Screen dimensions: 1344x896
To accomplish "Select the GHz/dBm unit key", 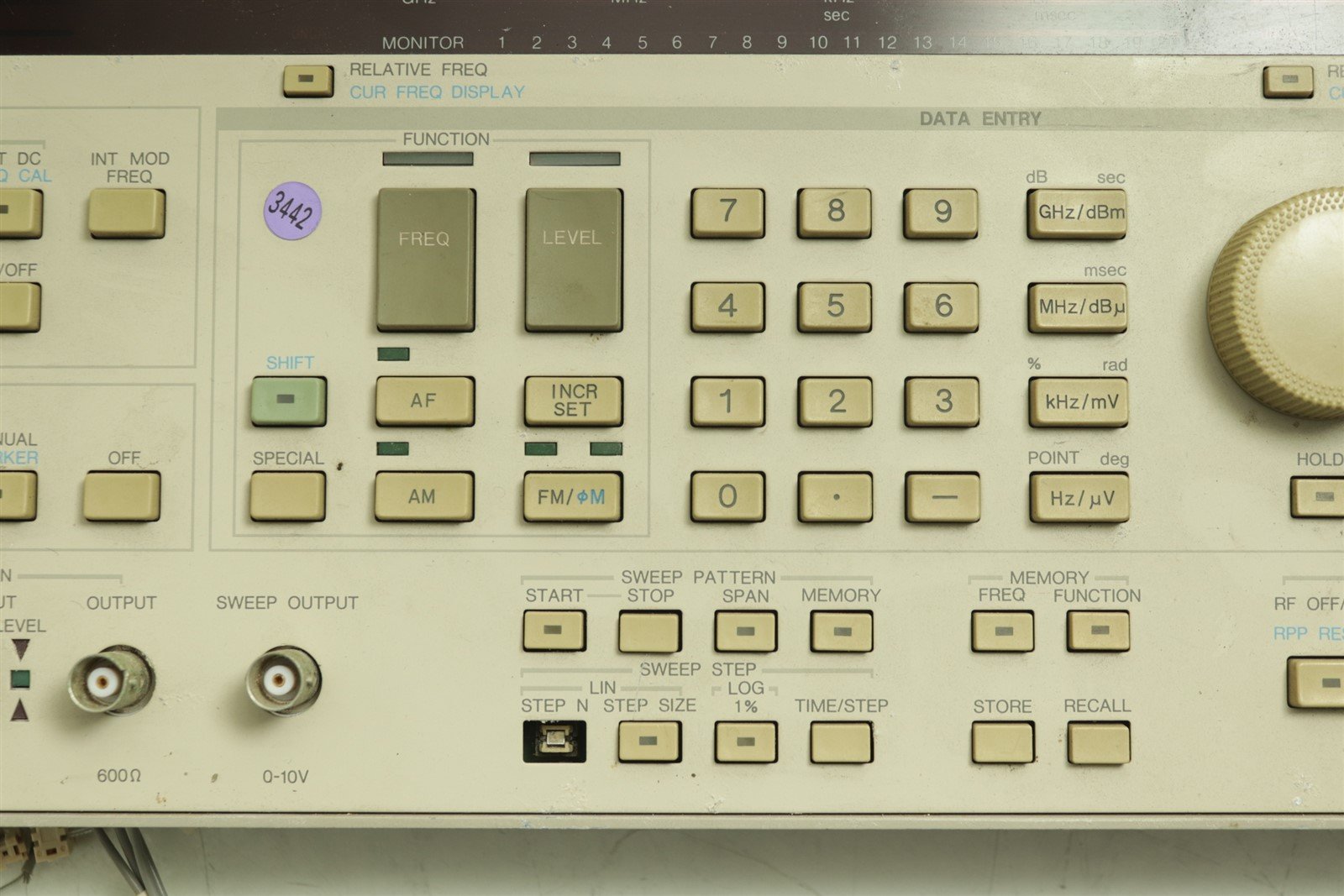I will 1077,212.
